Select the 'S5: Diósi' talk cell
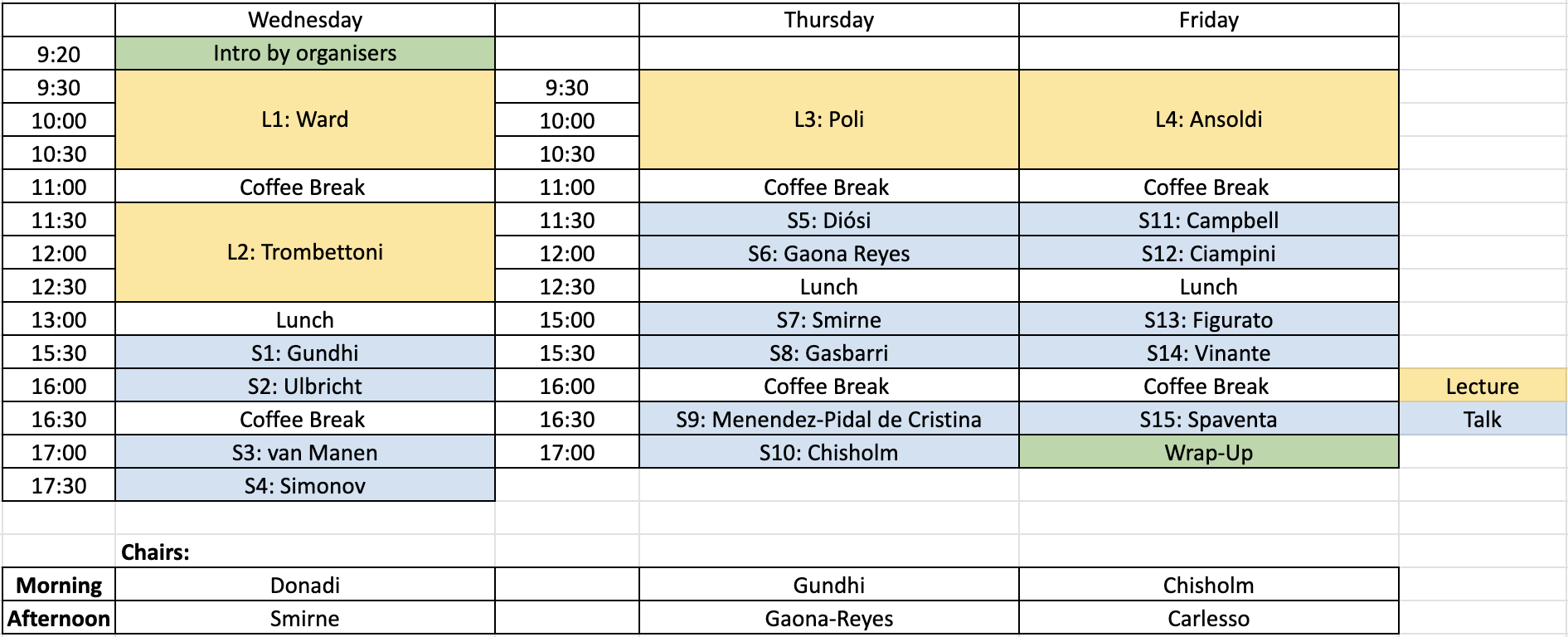1568x637 pixels. (x=829, y=220)
